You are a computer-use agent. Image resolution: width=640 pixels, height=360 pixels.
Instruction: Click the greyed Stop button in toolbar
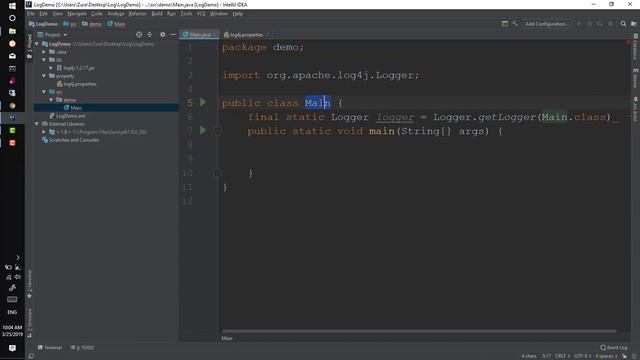[x=611, y=24]
